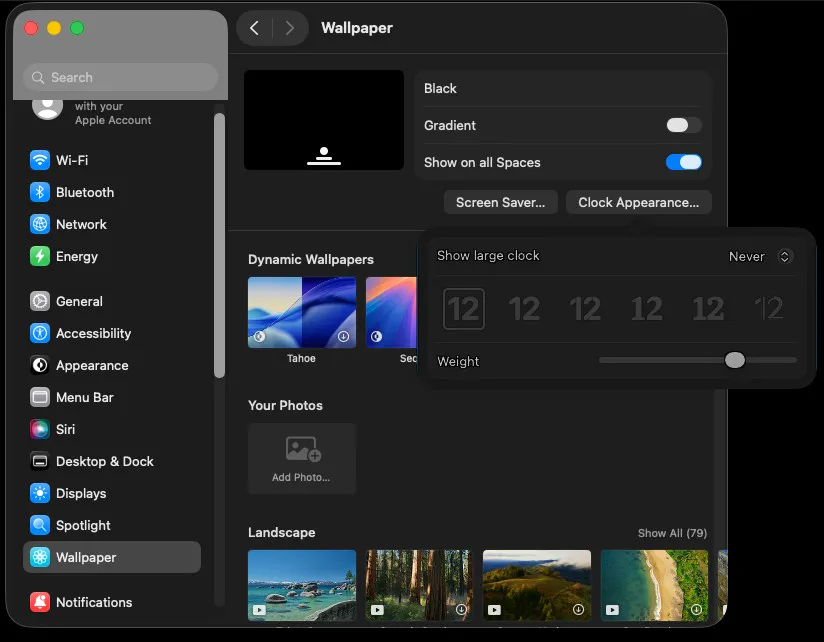Open the Show large clock dropdown
The height and width of the screenshot is (642, 824).
point(760,256)
